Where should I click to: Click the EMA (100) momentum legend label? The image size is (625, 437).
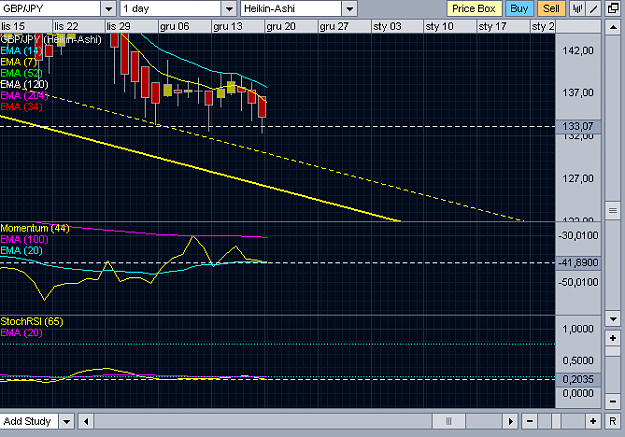click(24, 240)
